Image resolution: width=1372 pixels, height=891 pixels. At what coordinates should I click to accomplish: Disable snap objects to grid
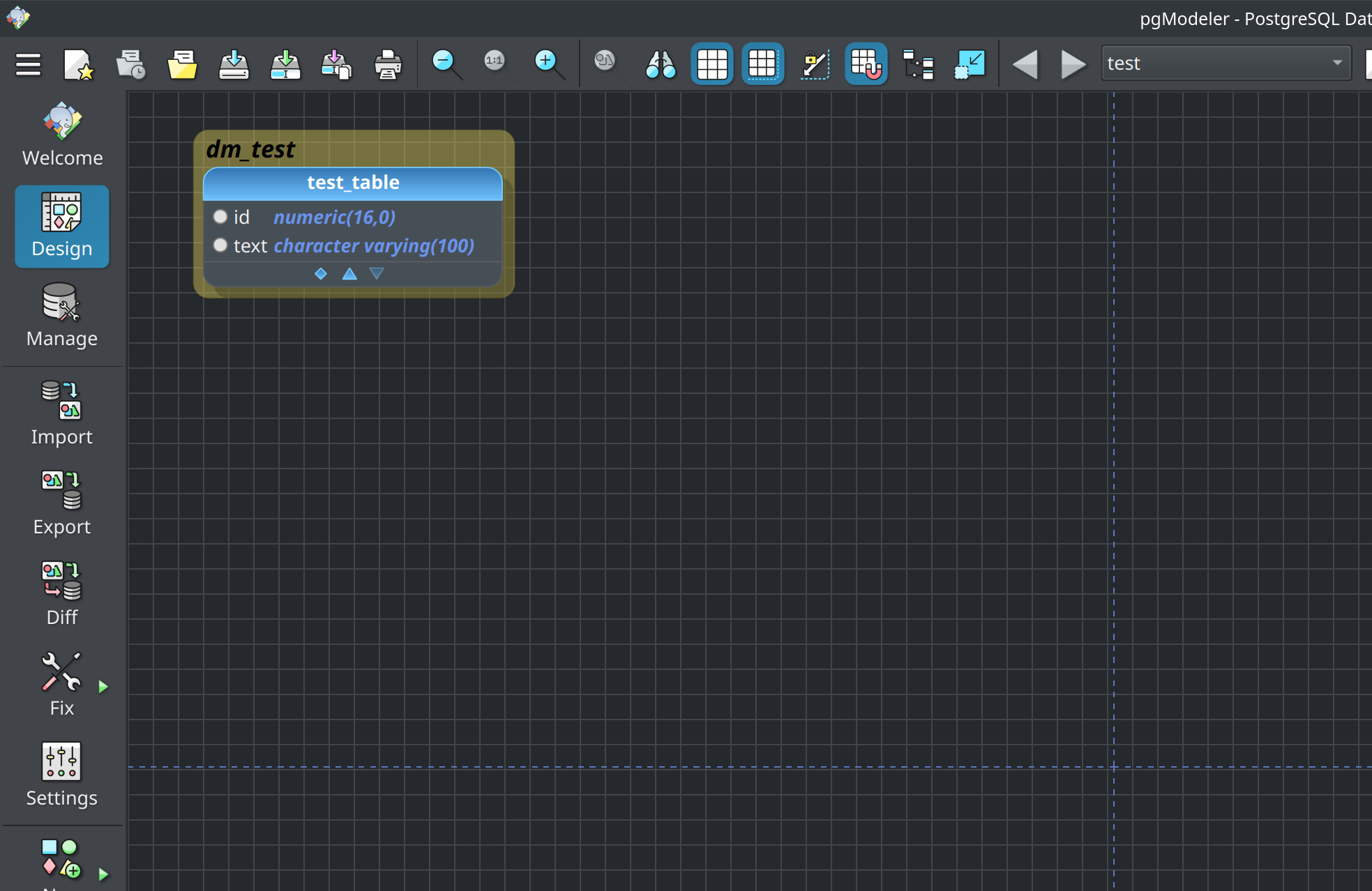click(865, 64)
